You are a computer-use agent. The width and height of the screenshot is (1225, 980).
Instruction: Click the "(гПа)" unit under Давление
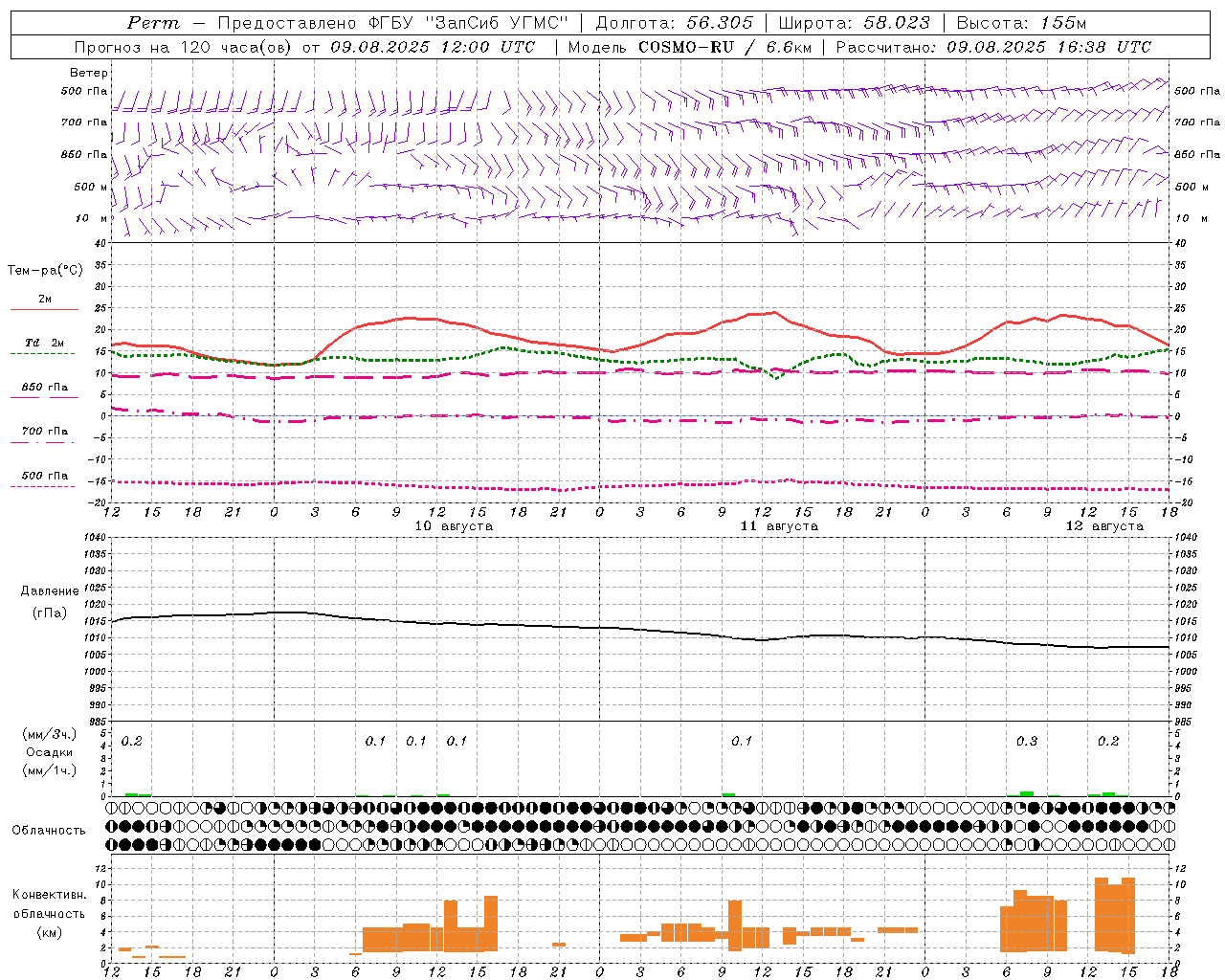point(50,612)
